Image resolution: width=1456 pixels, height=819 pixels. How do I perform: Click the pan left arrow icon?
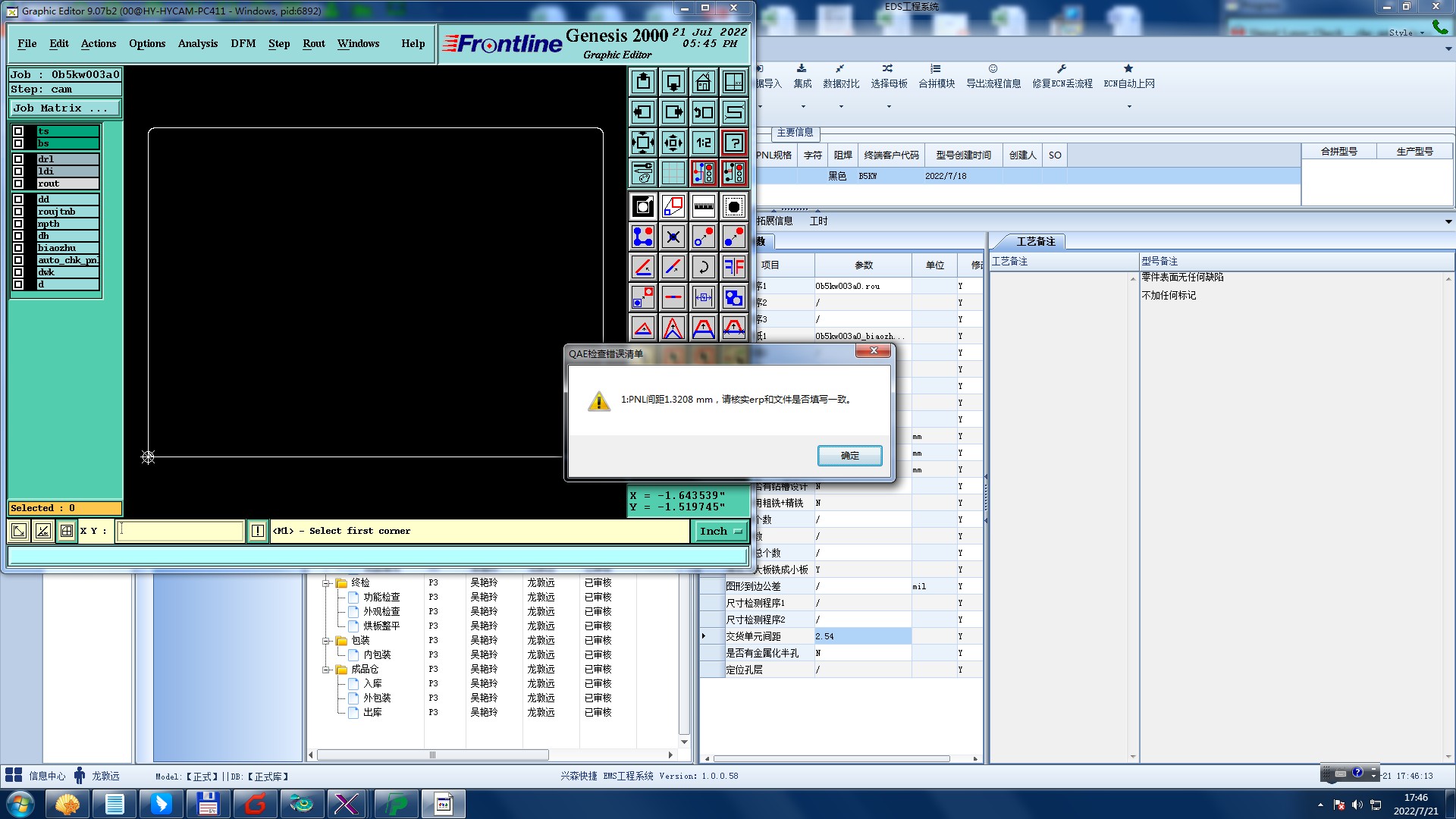642,112
